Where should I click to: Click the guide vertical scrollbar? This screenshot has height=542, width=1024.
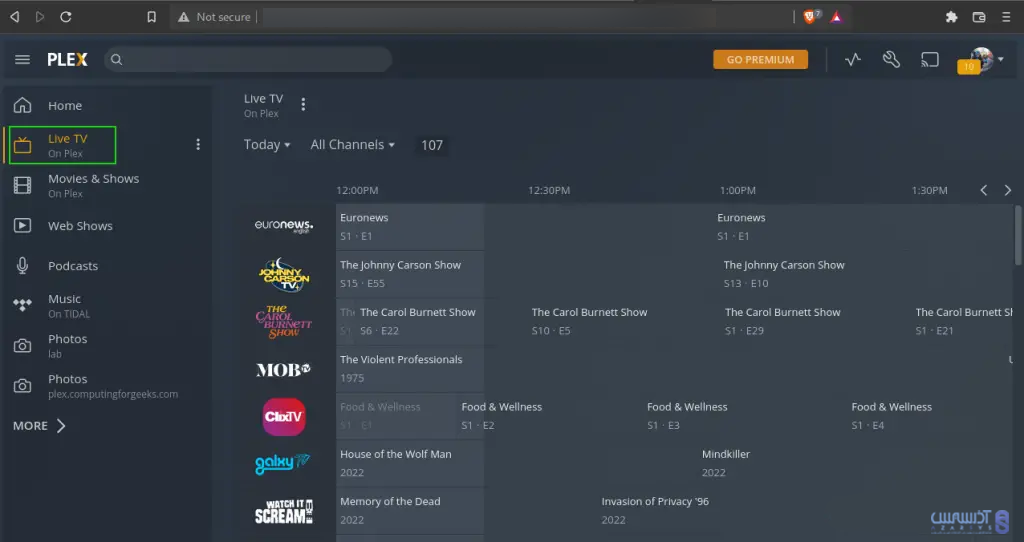[x=1018, y=235]
